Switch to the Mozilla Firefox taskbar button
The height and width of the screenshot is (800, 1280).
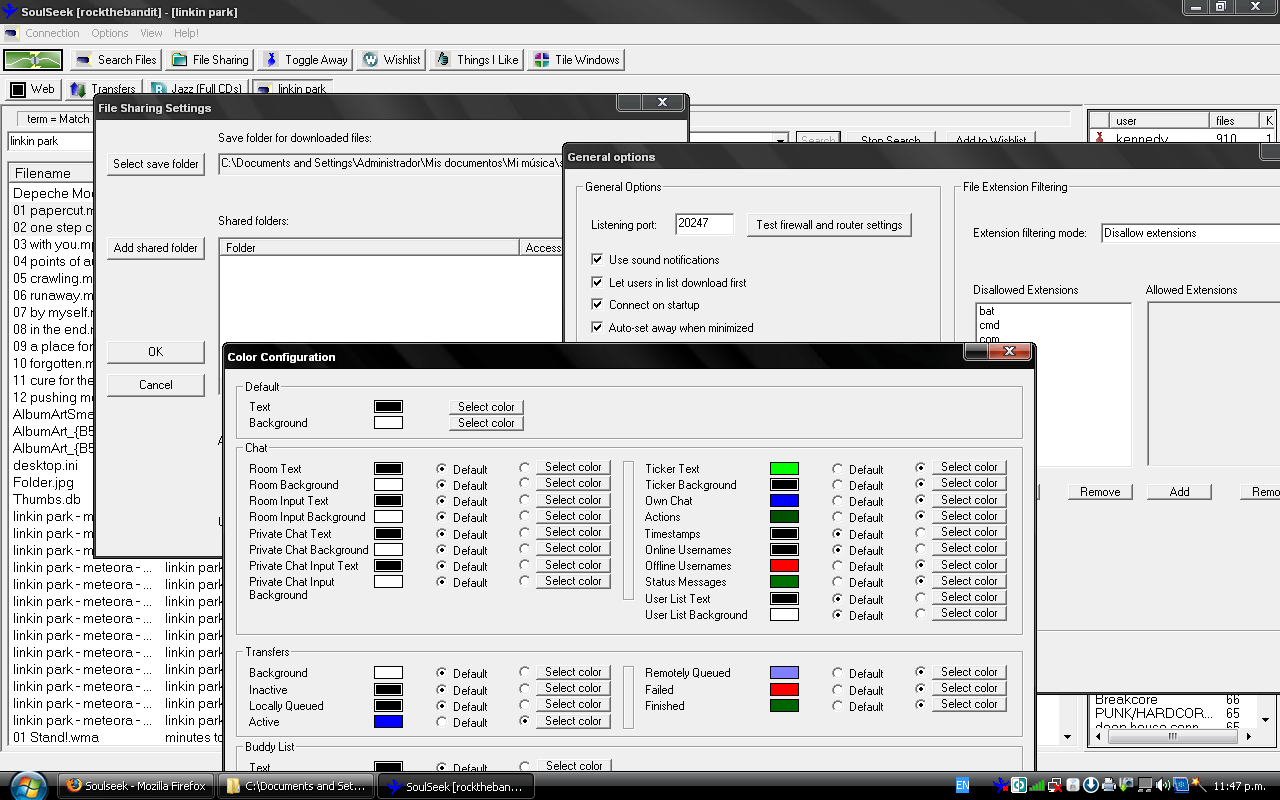click(137, 786)
